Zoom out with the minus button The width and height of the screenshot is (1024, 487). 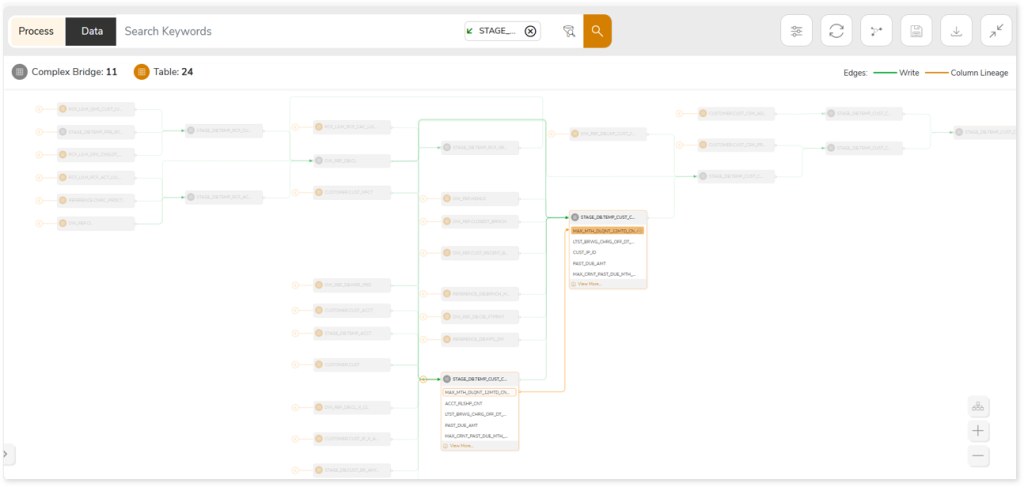tap(979, 456)
